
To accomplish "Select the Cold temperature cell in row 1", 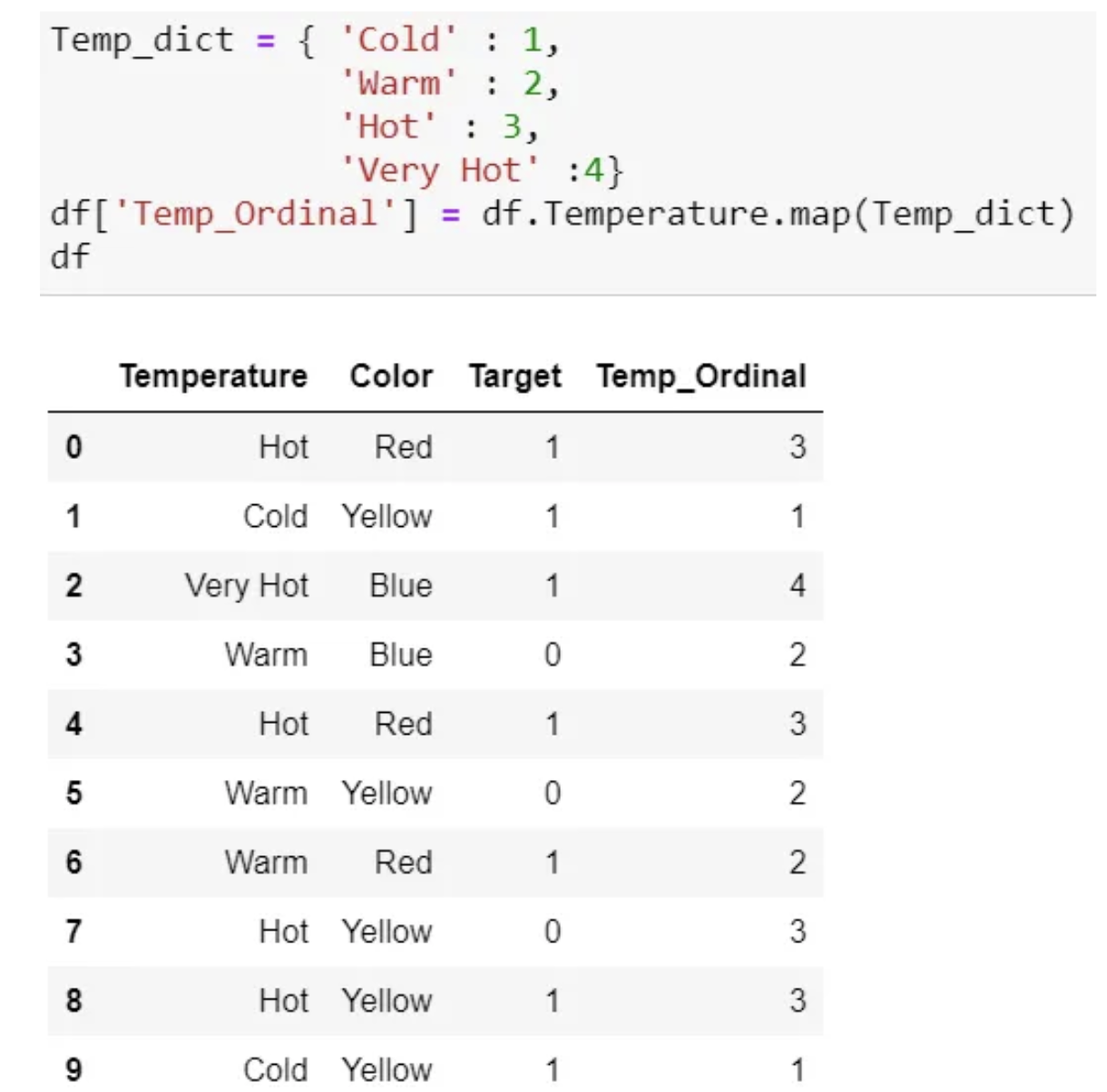I will tap(275, 517).
